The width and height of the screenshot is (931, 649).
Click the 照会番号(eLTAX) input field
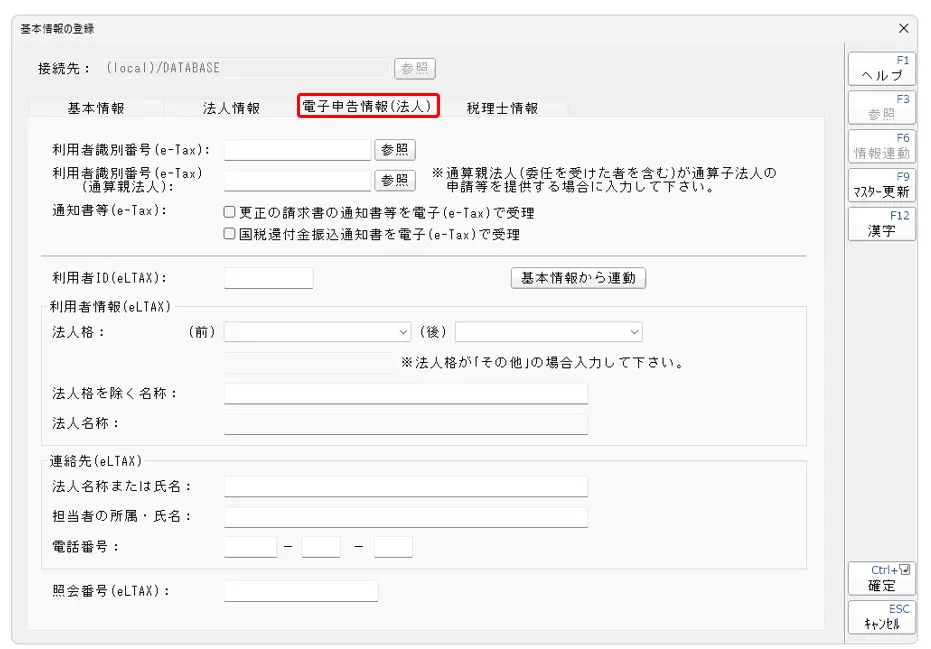click(x=301, y=591)
